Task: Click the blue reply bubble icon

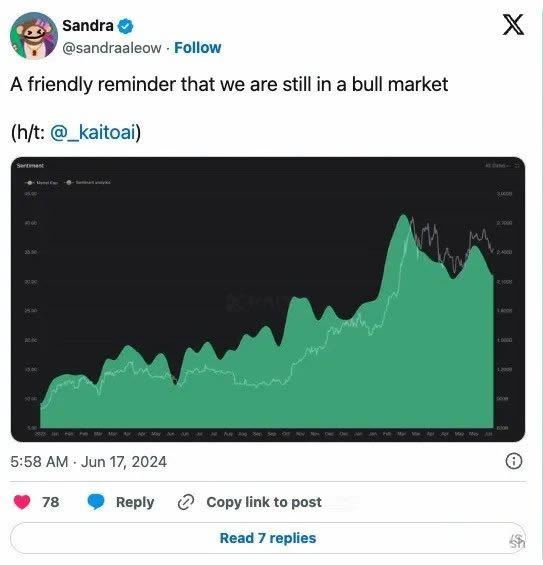Action: 96,502
